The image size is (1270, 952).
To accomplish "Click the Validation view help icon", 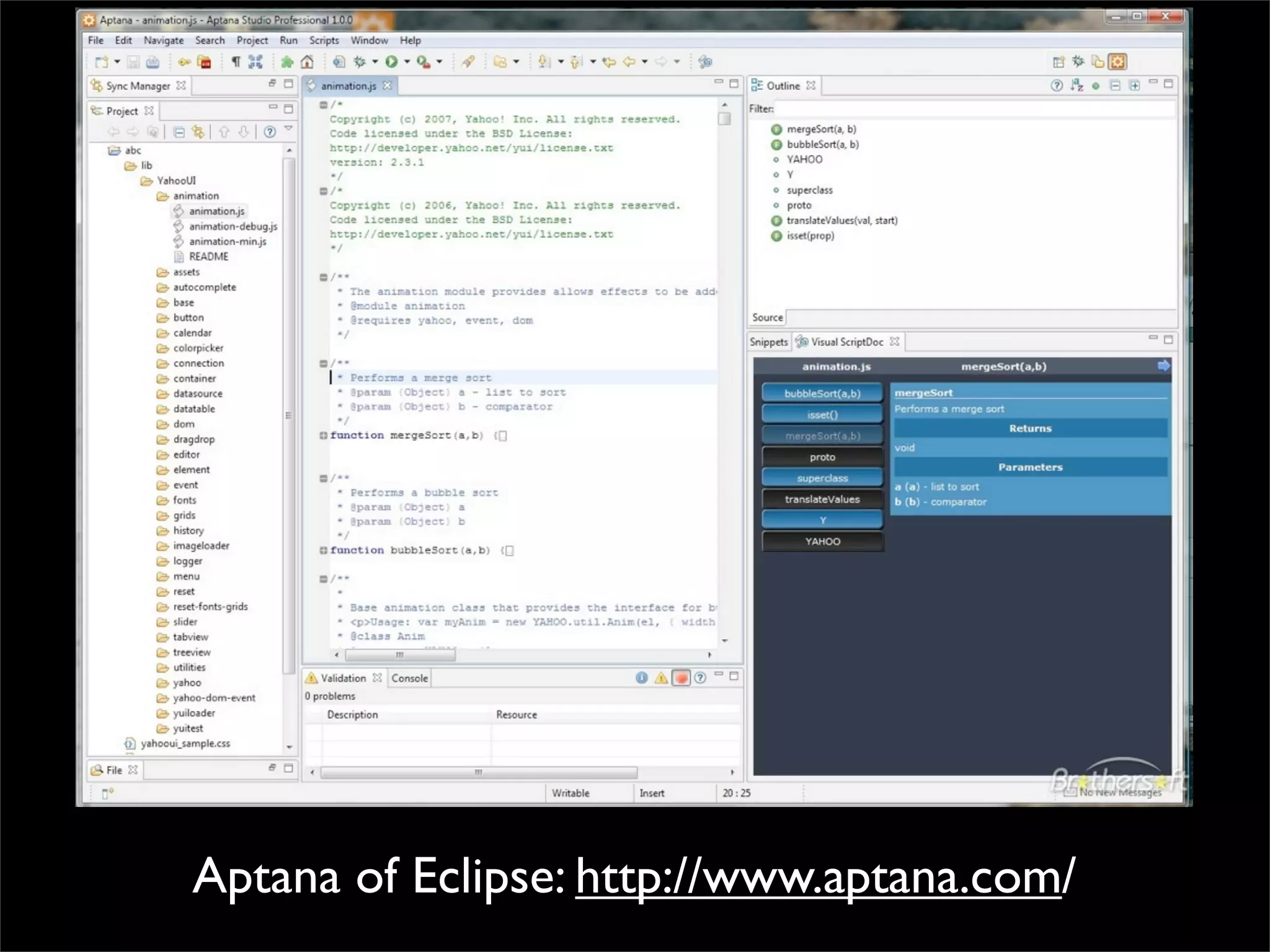I will 700,677.
